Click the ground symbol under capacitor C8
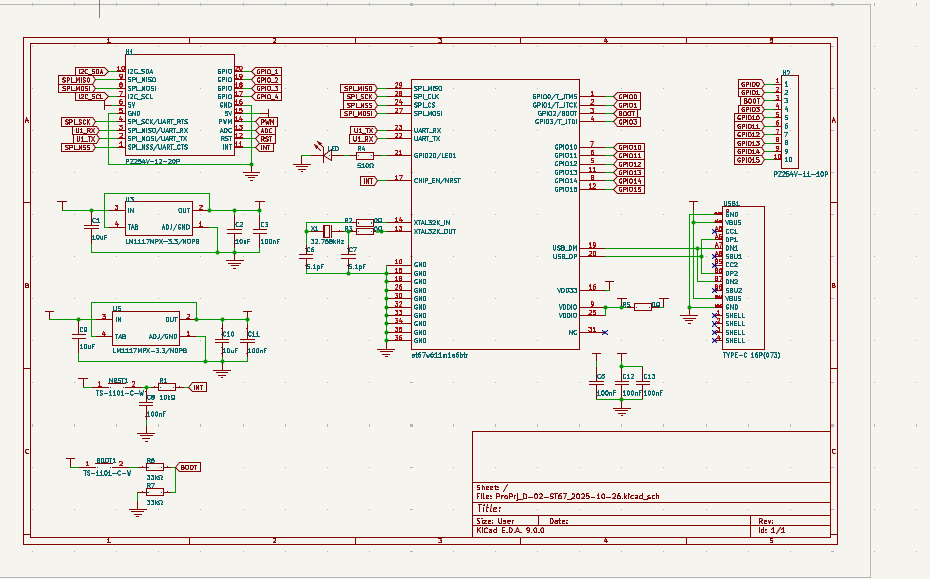The image size is (930, 579). point(146,434)
